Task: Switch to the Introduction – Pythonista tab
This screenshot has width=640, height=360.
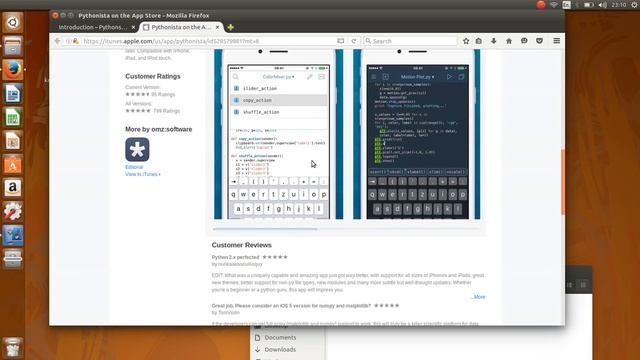Action: pyautogui.click(x=93, y=27)
